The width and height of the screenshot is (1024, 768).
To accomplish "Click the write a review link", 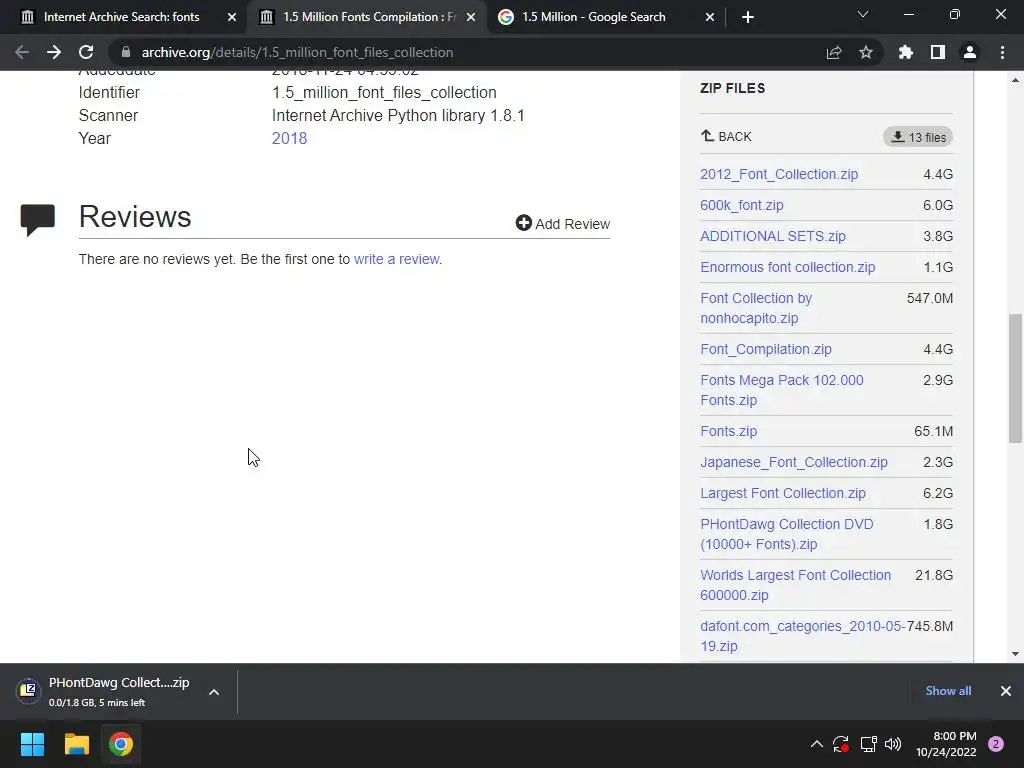I will click(397, 259).
